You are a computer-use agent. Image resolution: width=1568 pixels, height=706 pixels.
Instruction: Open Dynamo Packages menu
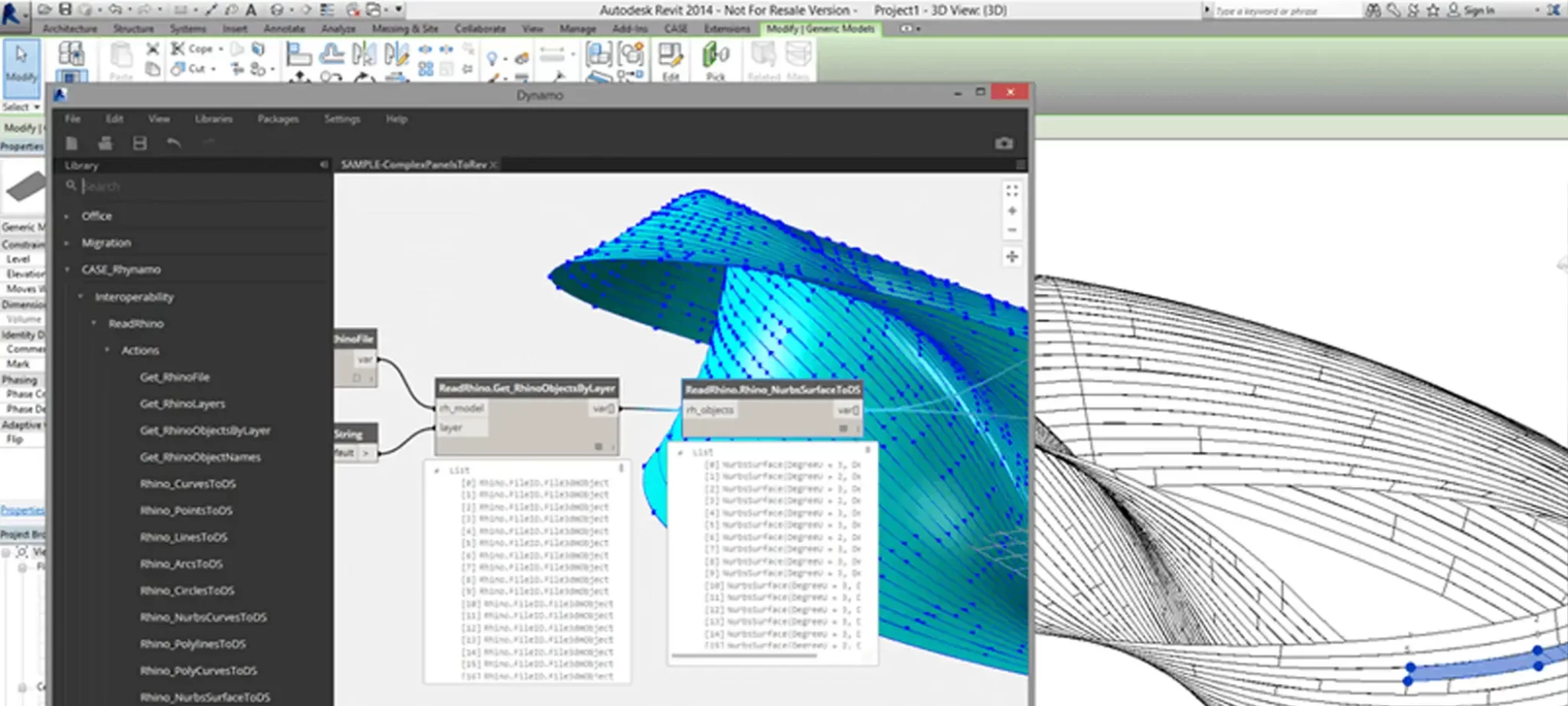point(278,119)
